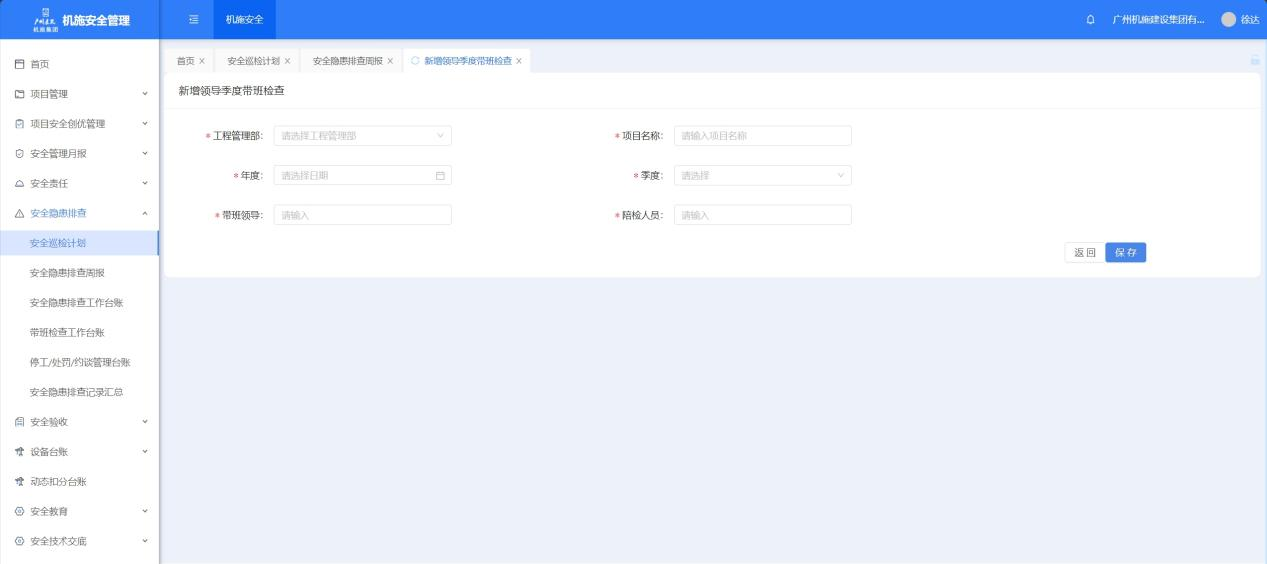Close the 安全隐患排查周报 tab
The height and width of the screenshot is (564, 1267).
(x=390, y=61)
